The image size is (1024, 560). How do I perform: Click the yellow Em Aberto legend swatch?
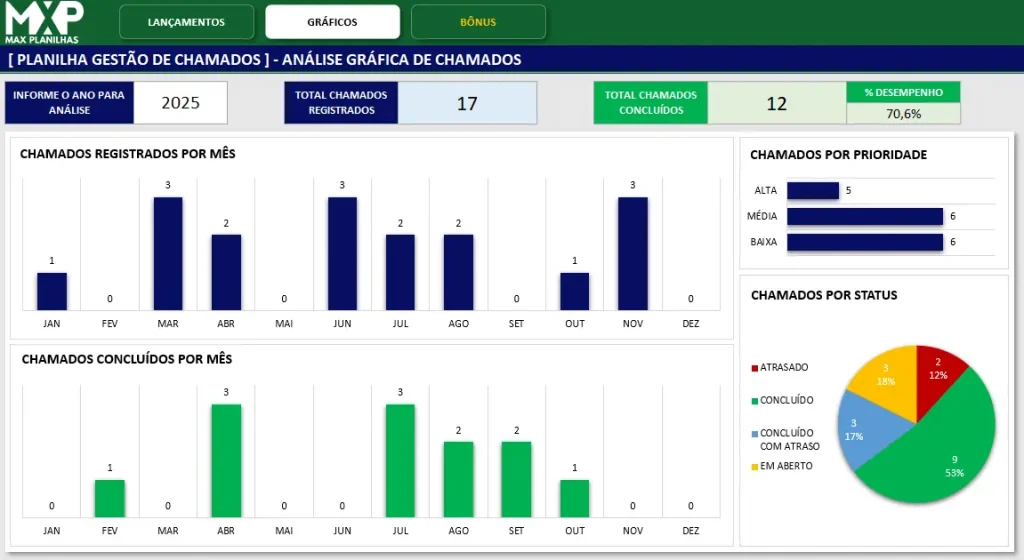[x=754, y=466]
